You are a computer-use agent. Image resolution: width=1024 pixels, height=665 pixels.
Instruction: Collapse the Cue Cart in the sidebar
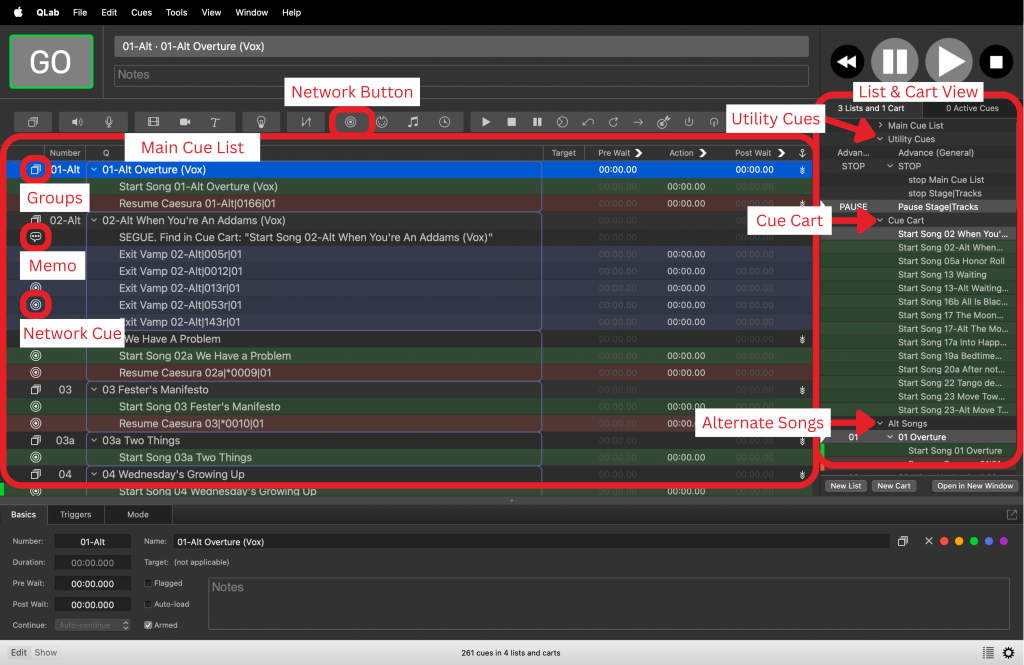coord(880,220)
